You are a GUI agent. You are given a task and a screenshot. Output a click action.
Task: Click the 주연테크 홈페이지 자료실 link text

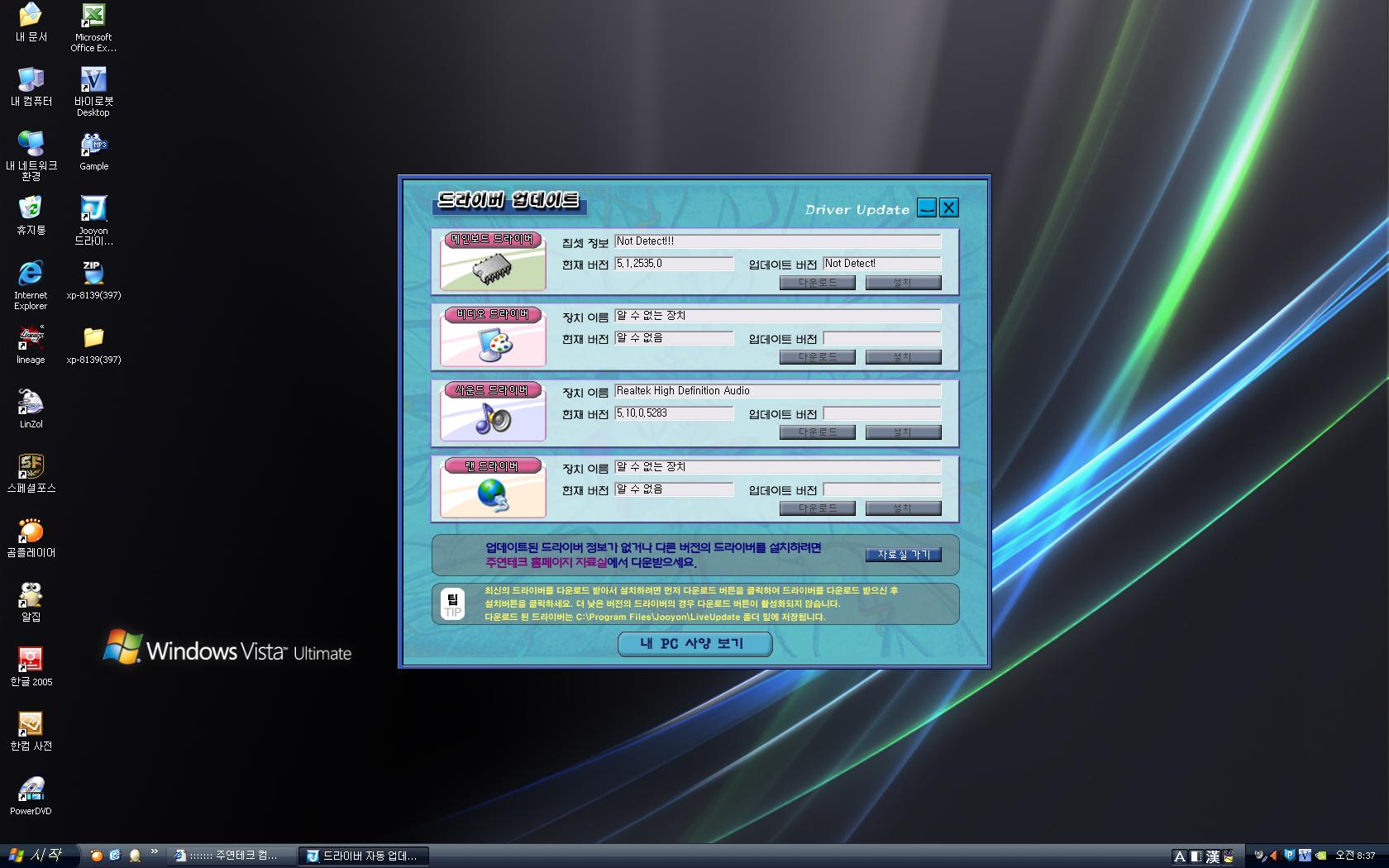tap(546, 563)
